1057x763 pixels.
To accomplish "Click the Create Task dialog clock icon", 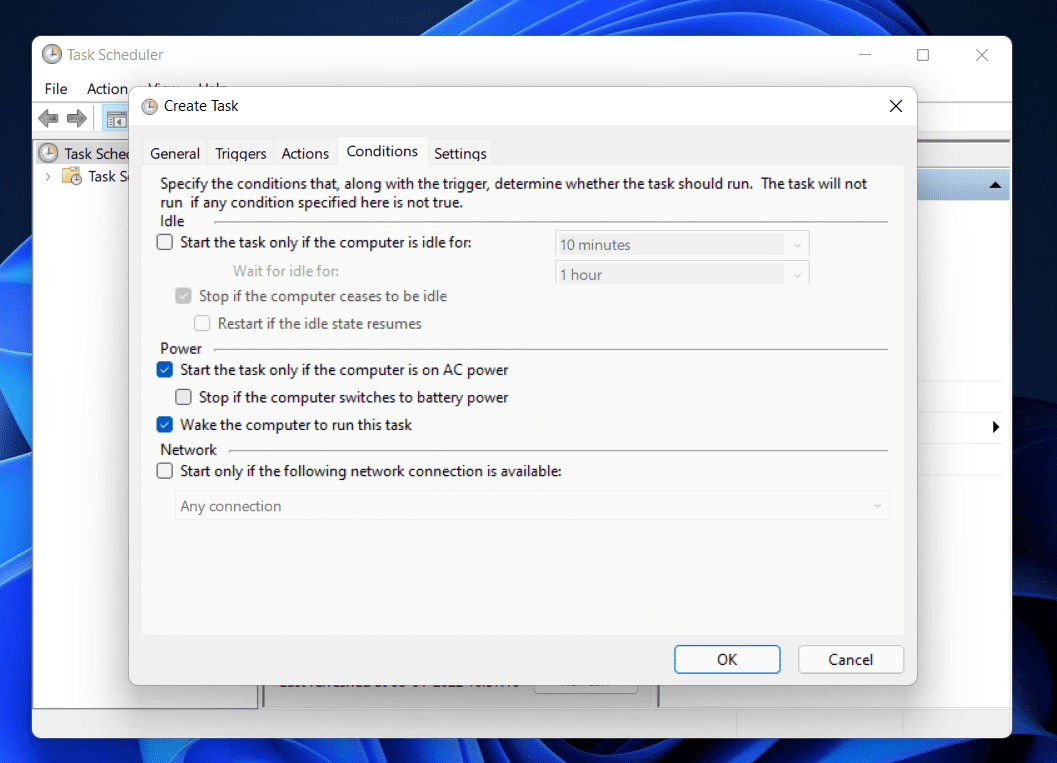I will tap(150, 106).
